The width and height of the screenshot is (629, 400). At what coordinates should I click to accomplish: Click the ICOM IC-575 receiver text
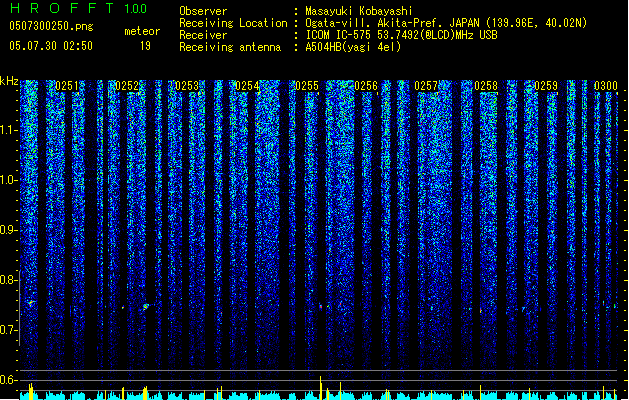coord(402,35)
